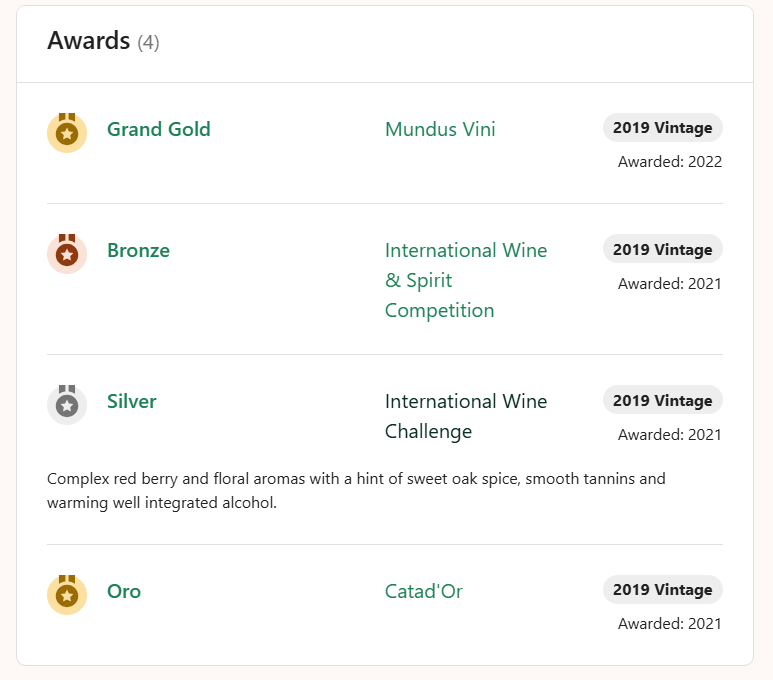The image size is (773, 680).
Task: Open the Silver award link
Action: click(x=132, y=401)
